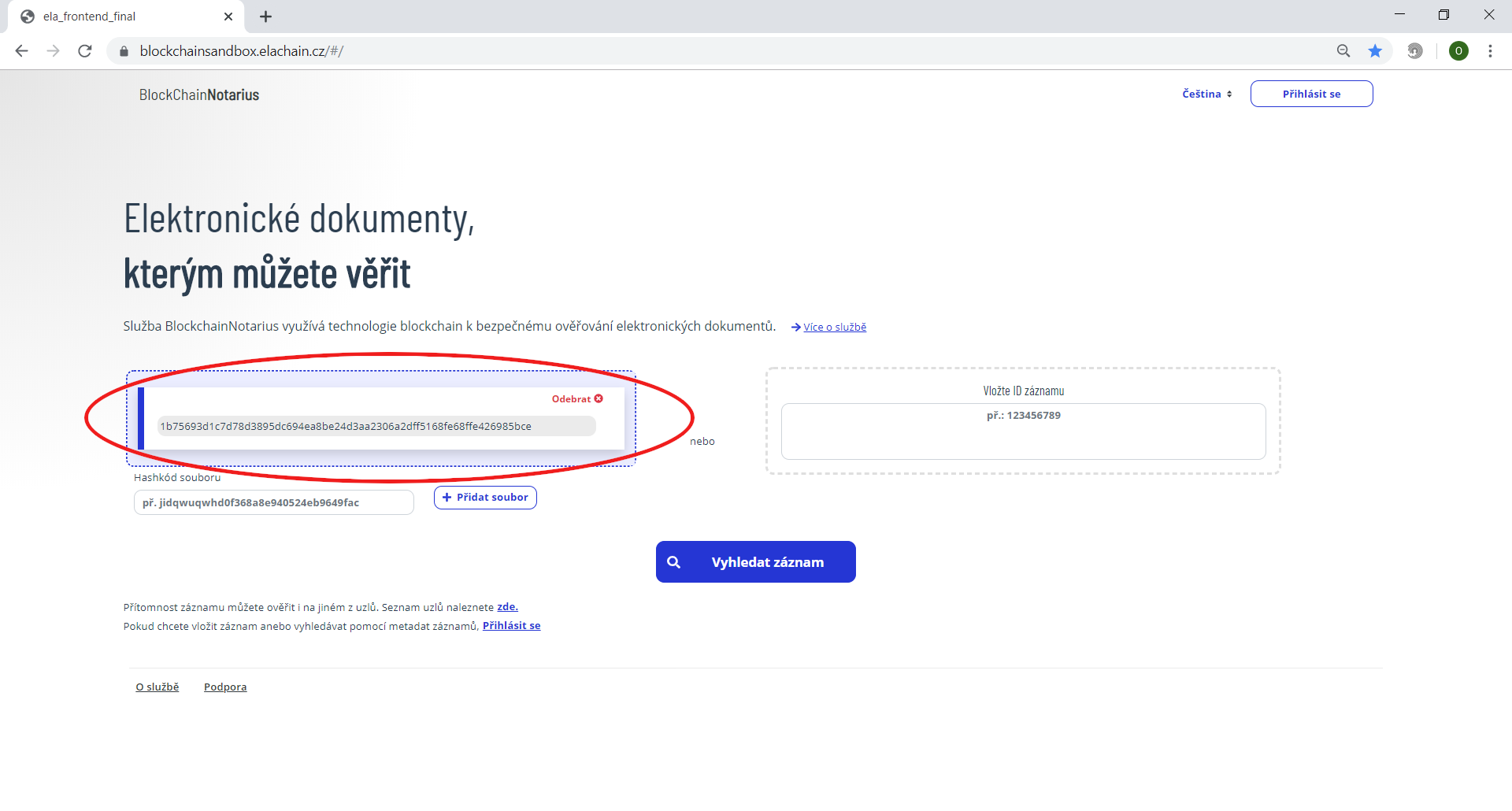Open the Více o službě link

834,328
